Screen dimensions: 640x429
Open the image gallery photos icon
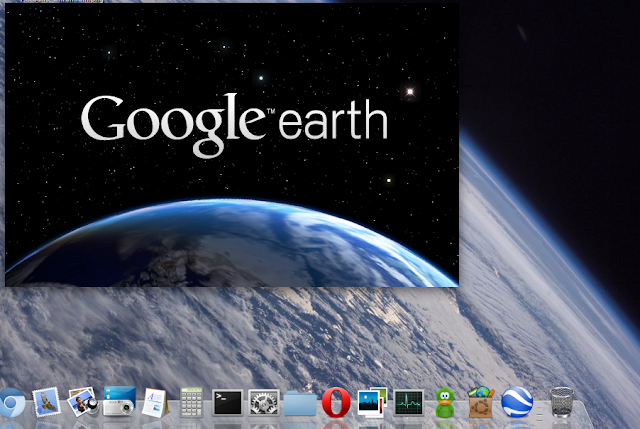(372, 402)
